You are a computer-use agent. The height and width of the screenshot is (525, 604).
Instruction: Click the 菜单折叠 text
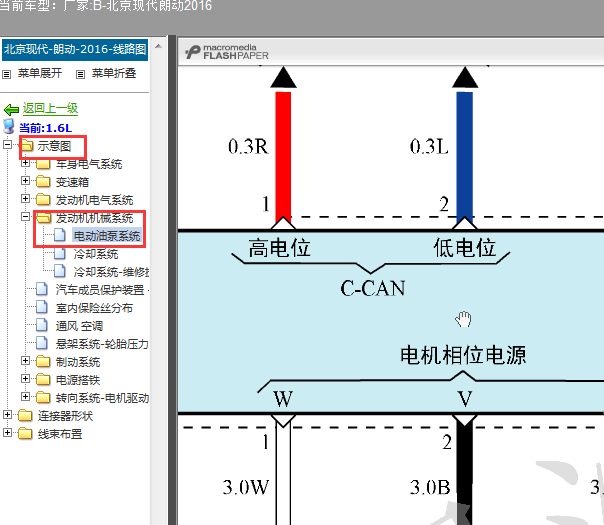[x=114, y=73]
